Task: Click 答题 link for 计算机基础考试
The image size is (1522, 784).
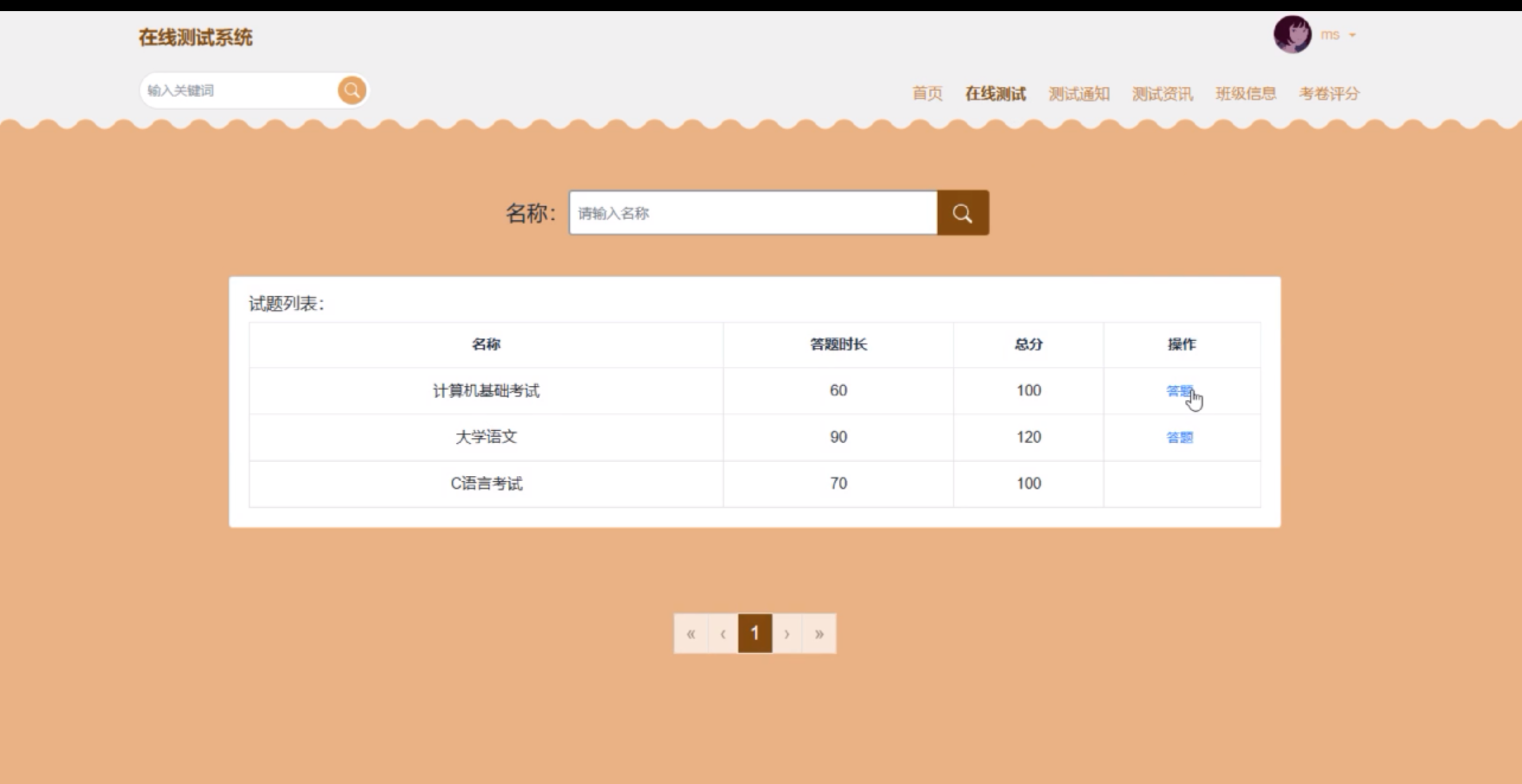Action: (1179, 391)
